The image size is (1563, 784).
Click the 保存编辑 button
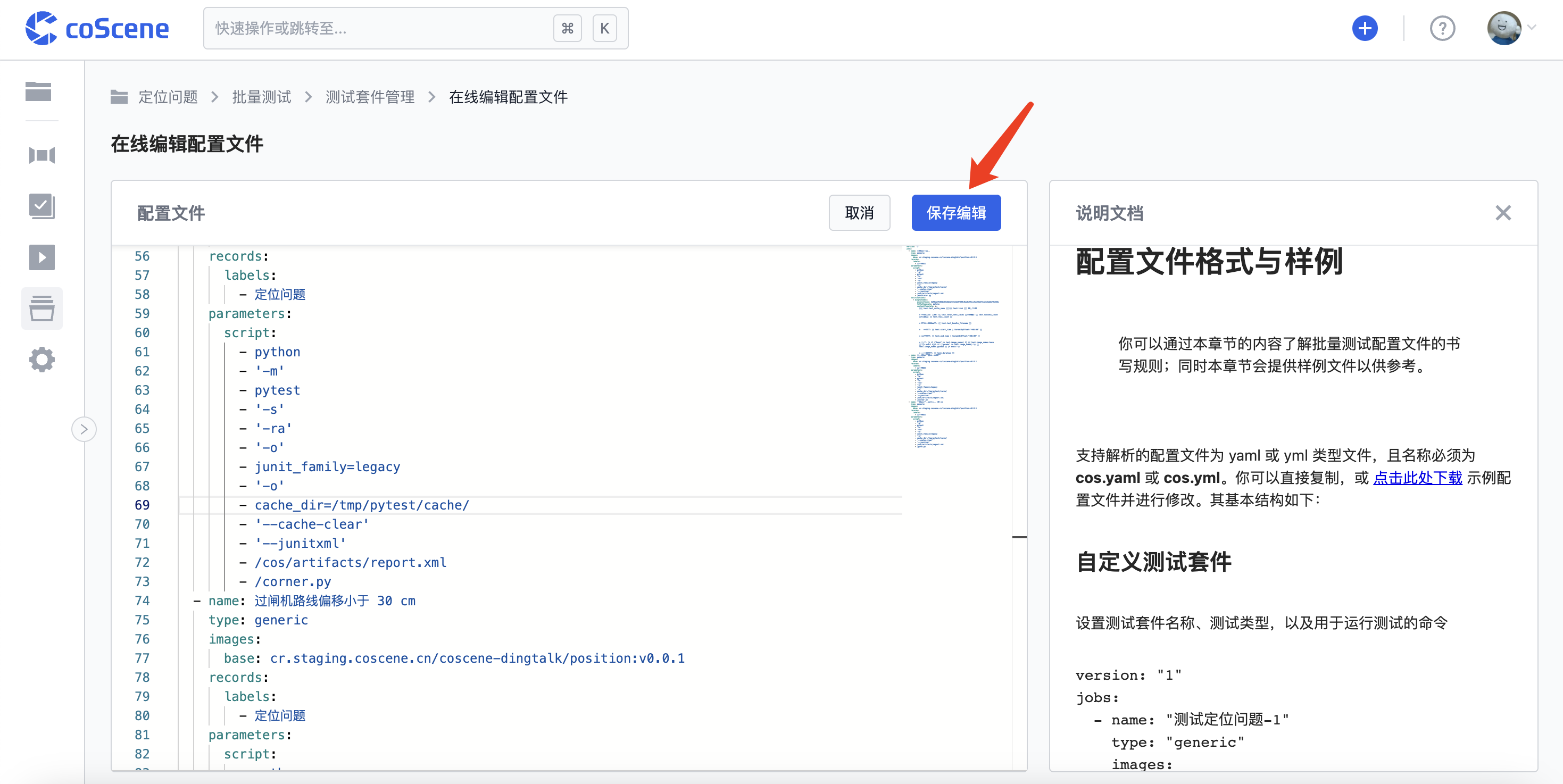pyautogui.click(x=955, y=212)
